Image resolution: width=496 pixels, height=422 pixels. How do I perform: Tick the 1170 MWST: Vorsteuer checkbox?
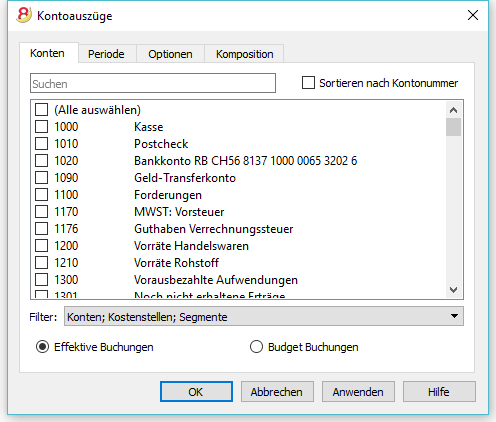41,212
